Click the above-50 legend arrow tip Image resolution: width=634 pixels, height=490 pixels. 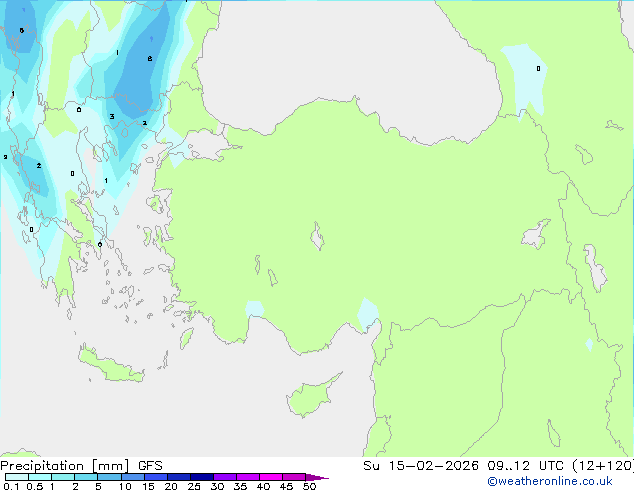(317, 477)
